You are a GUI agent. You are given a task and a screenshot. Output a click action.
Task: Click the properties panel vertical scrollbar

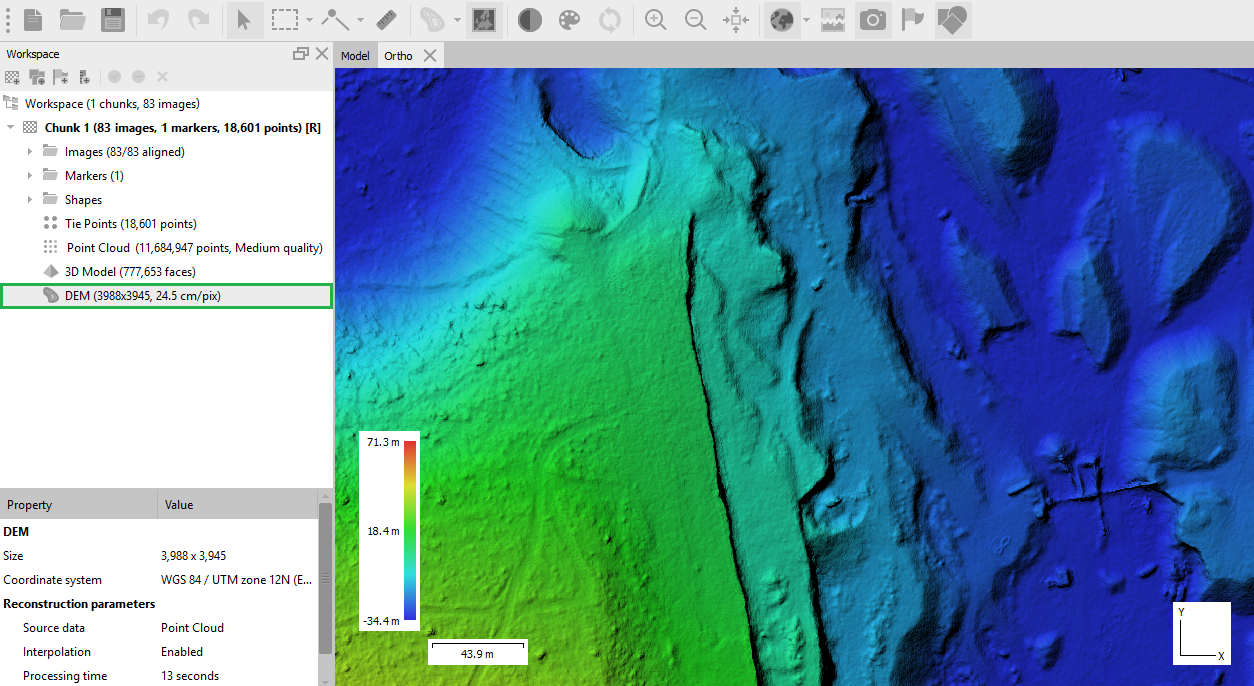[x=325, y=580]
